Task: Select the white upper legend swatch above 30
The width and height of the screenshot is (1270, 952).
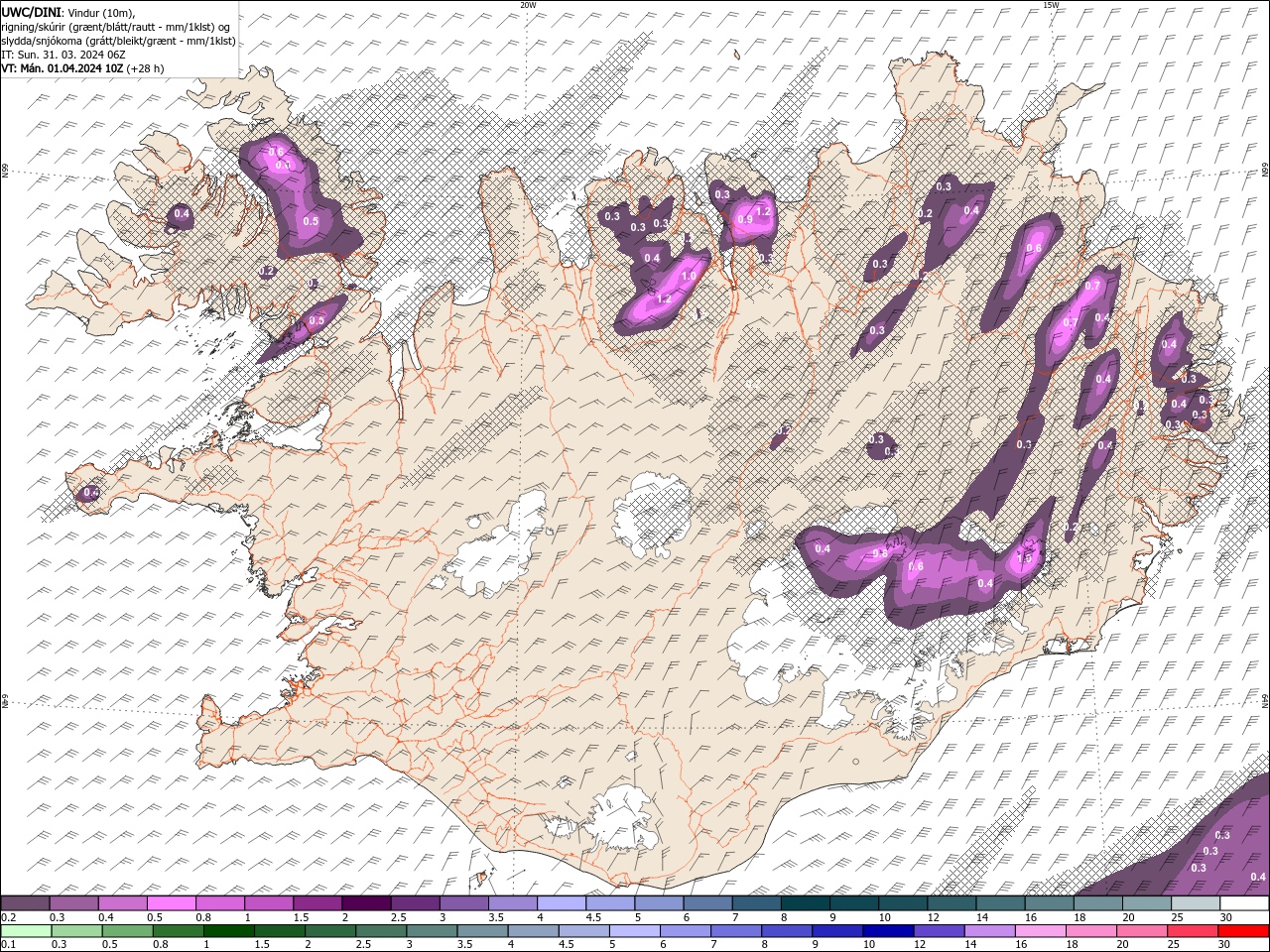Action: [x=1244, y=903]
